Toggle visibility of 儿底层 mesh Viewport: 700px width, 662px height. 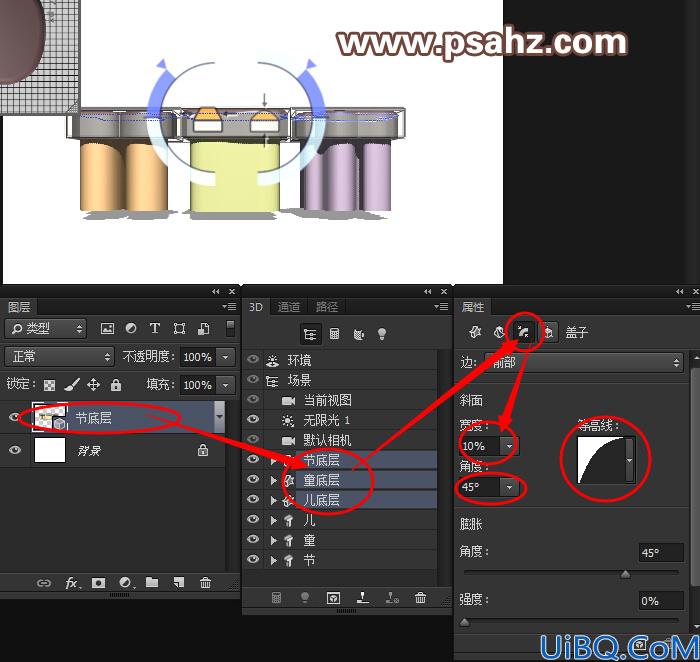tap(253, 499)
